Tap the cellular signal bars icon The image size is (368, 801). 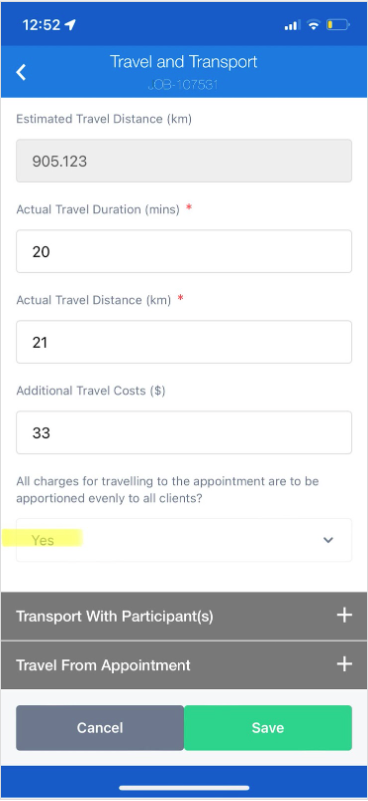click(292, 25)
